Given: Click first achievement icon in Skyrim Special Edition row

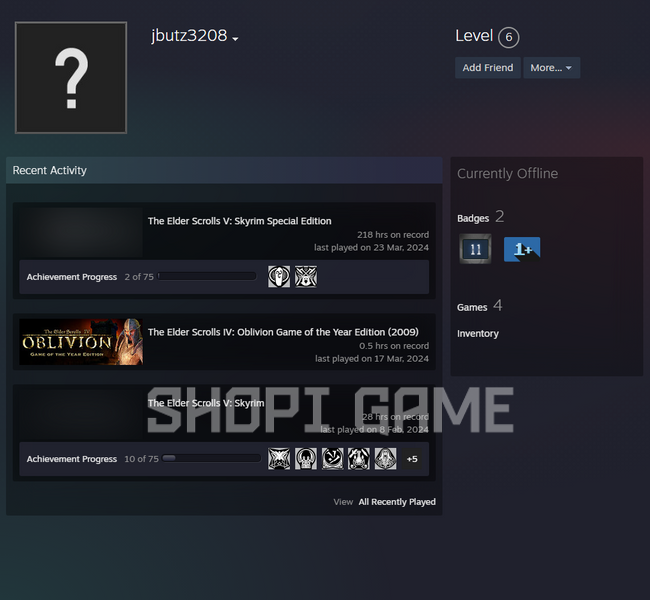Looking at the screenshot, I should [x=279, y=277].
